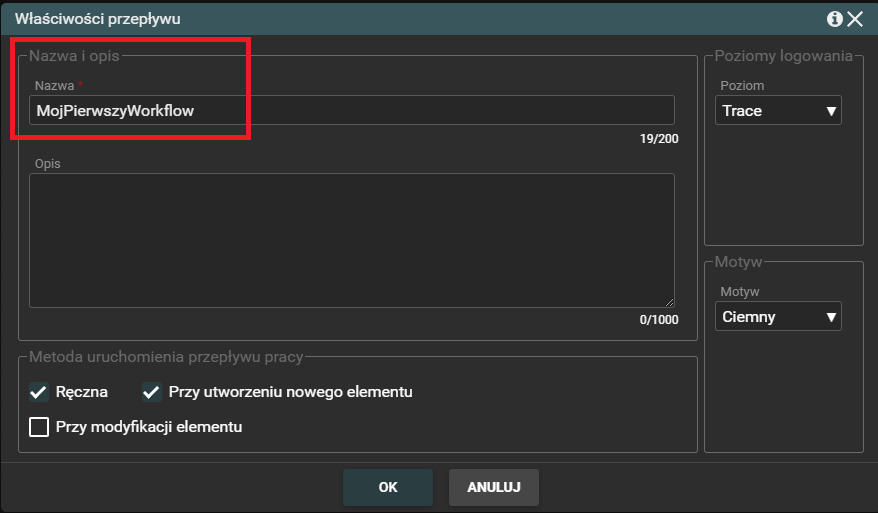Disable Przy utworzeniu nowego elementu checkbox
878x513 pixels.
[x=152, y=392]
